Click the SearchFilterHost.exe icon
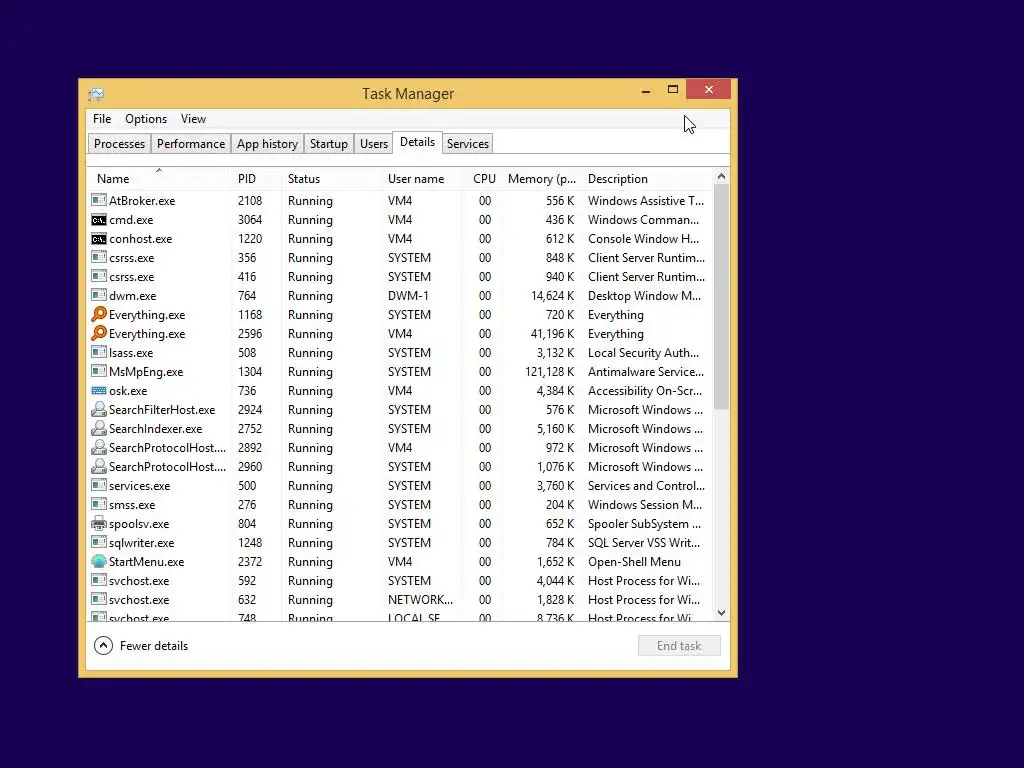This screenshot has width=1024, height=768. (x=99, y=409)
